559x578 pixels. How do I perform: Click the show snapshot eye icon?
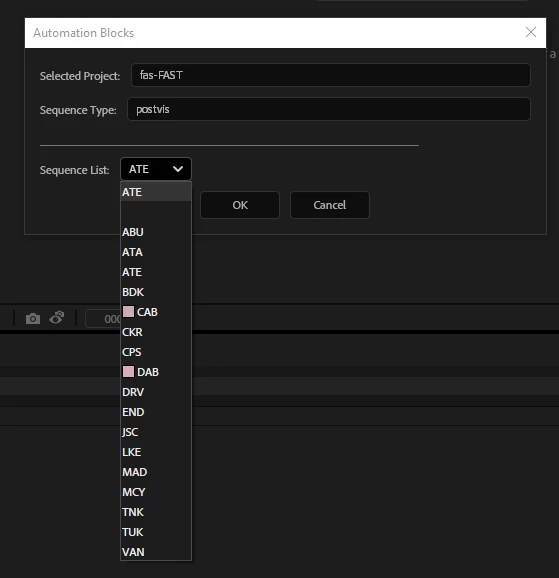point(57,317)
